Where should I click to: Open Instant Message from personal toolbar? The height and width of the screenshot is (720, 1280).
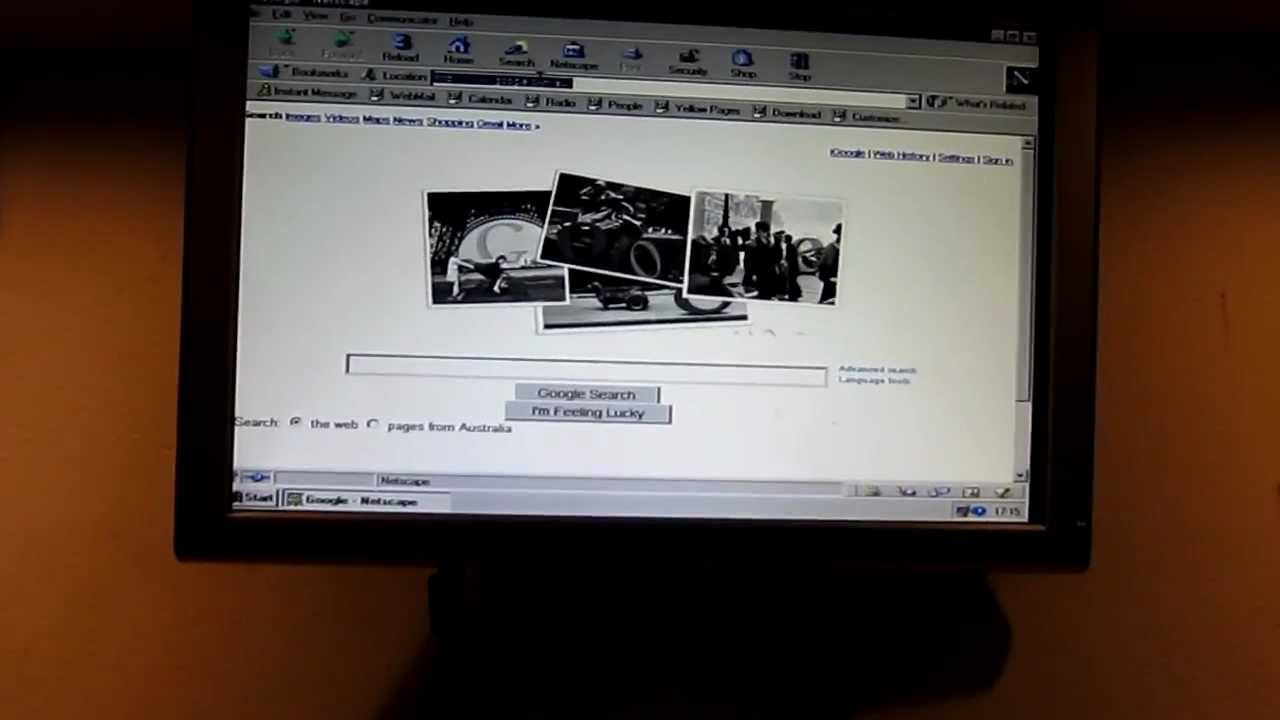pyautogui.click(x=307, y=92)
